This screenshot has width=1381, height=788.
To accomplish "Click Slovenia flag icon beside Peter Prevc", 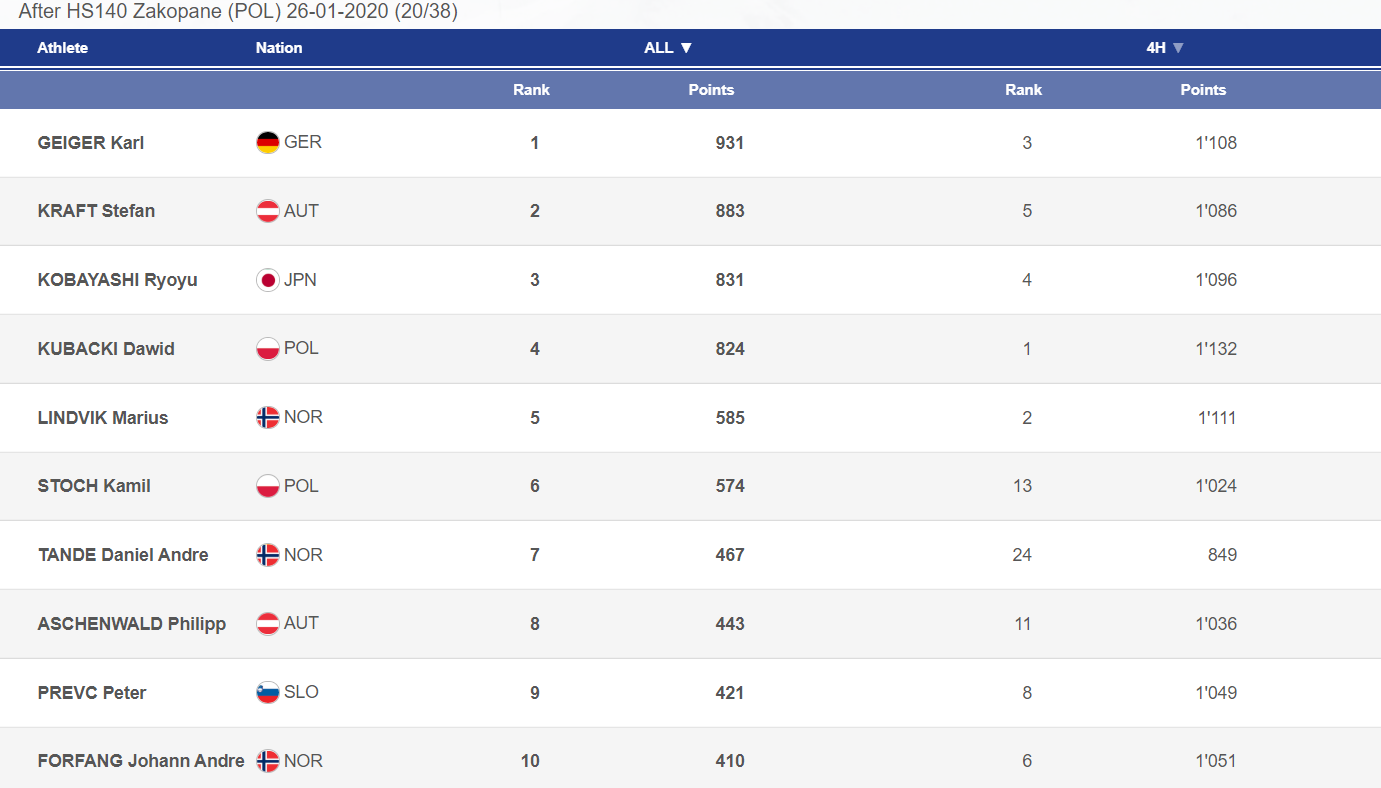I will coord(267,692).
